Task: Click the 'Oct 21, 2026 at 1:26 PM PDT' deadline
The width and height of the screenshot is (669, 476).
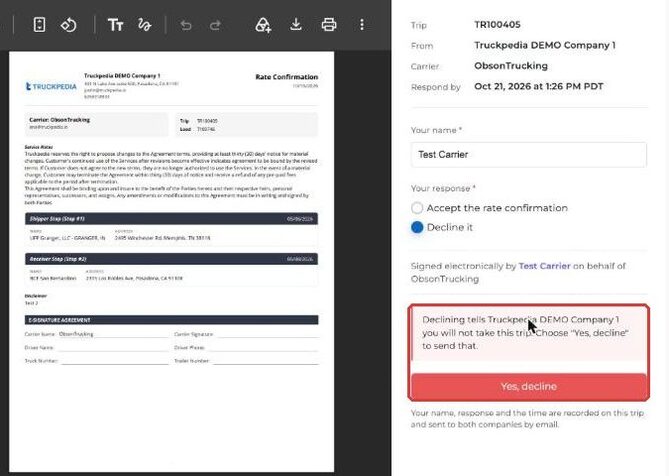Action: 539,86
